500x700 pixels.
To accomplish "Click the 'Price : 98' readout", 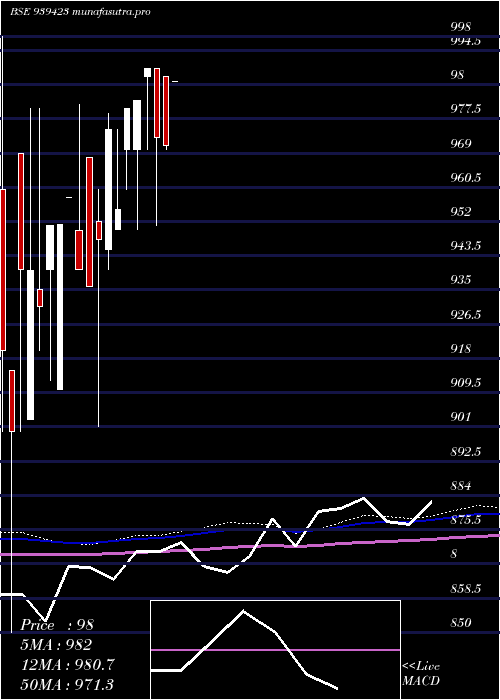I will 57,625.
